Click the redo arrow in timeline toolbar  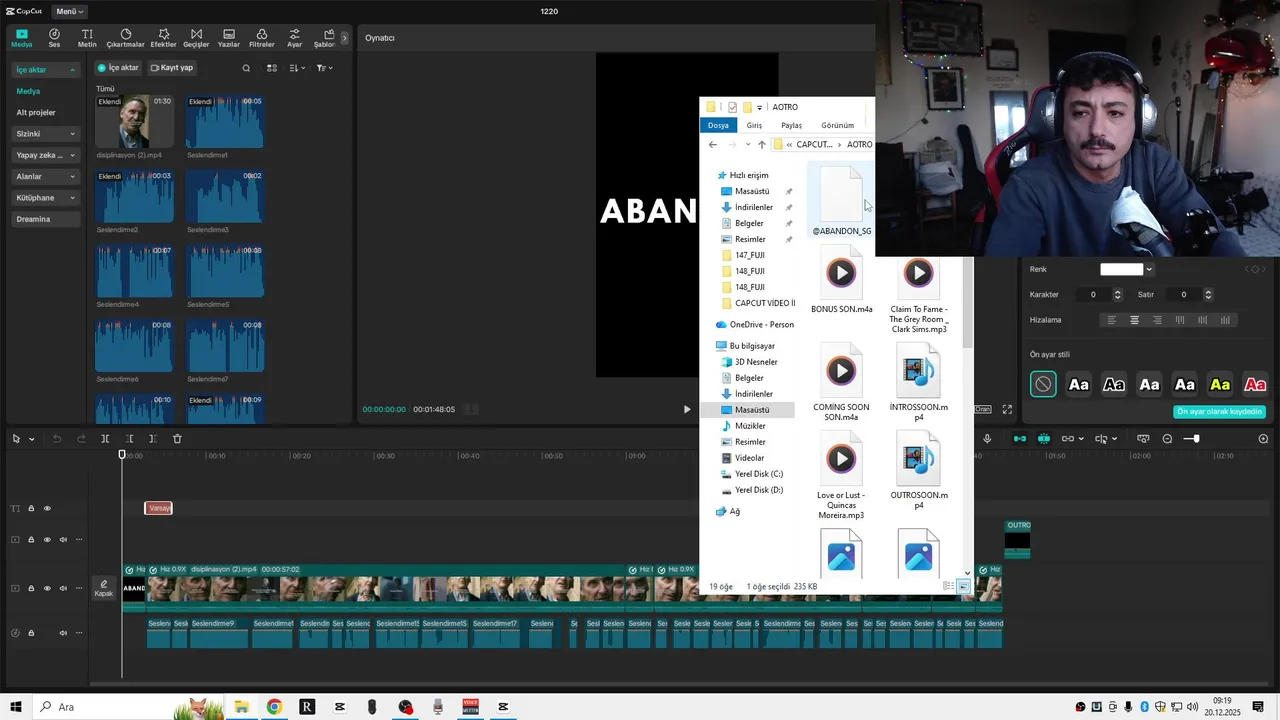click(81, 439)
